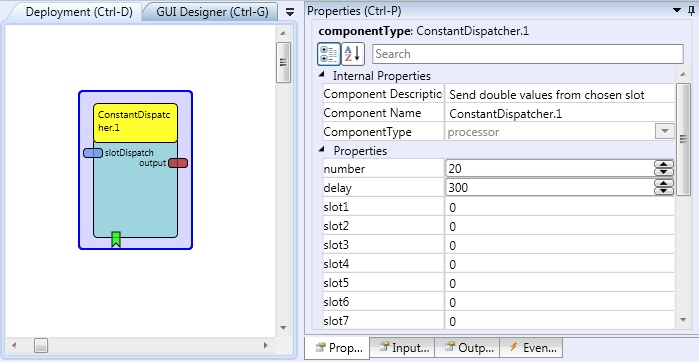Click the slot2 value field
699x362 pixels.
click(x=560, y=226)
